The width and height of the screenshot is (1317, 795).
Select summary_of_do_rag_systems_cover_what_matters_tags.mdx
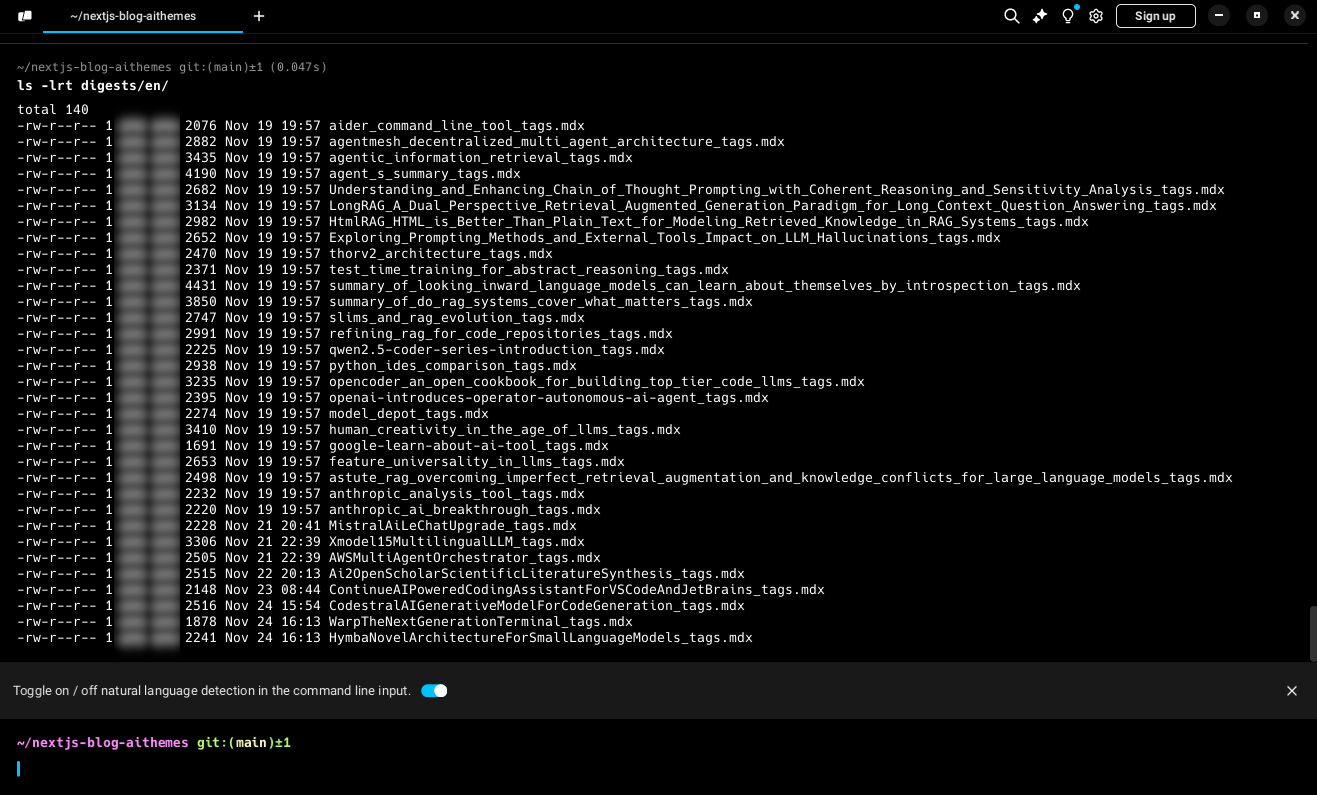click(541, 302)
